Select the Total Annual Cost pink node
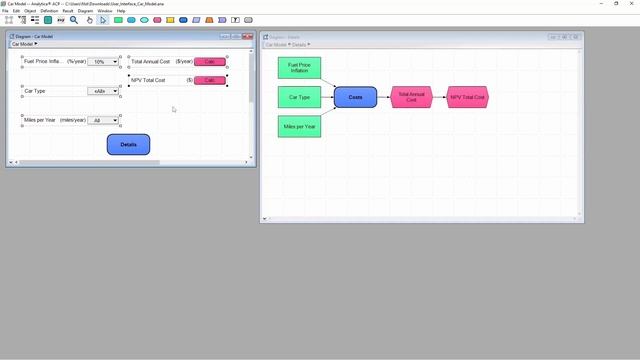 (411, 97)
